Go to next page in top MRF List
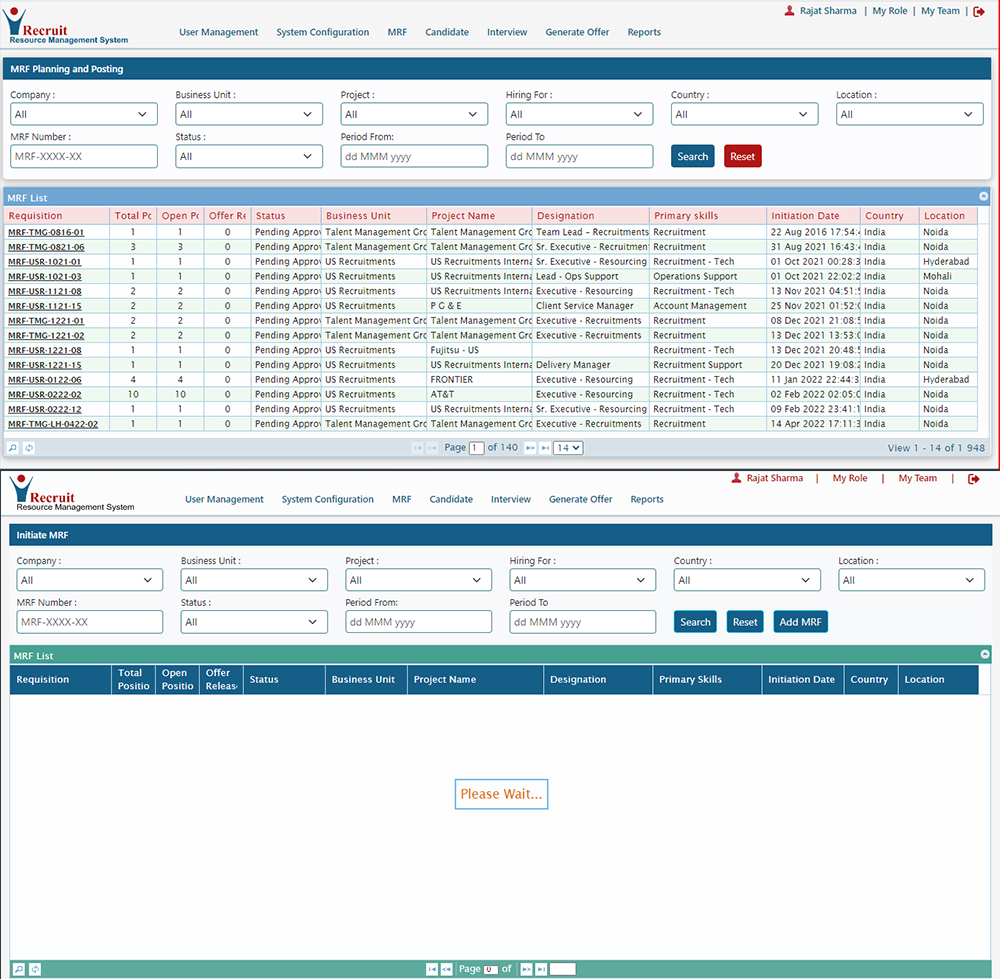 point(530,448)
